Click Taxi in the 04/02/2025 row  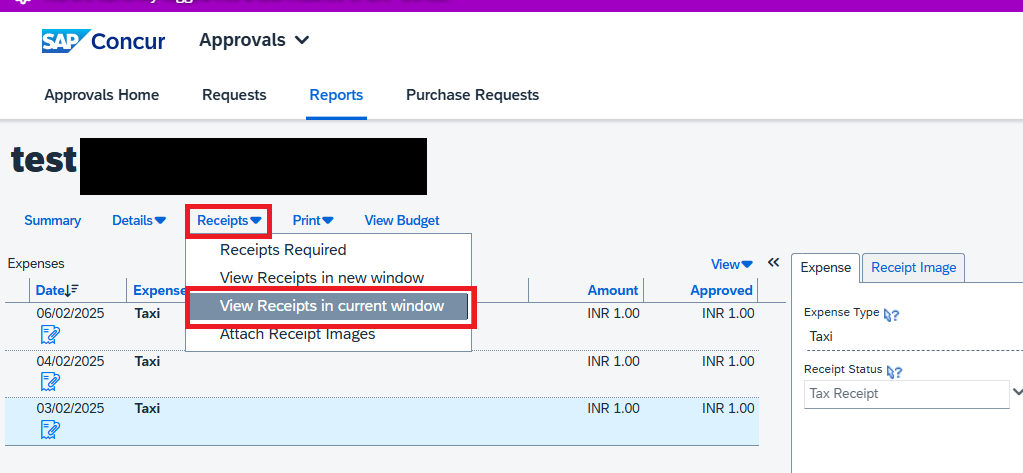tap(147, 361)
